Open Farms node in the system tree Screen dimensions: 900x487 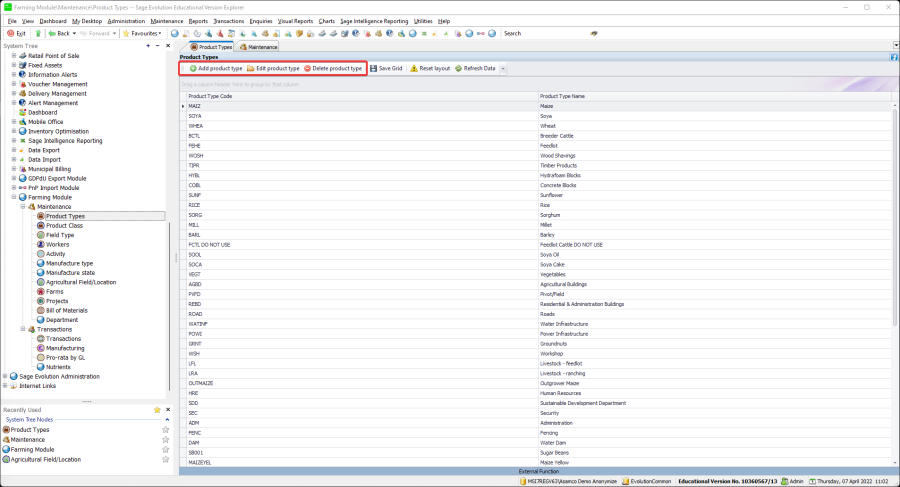pos(54,291)
